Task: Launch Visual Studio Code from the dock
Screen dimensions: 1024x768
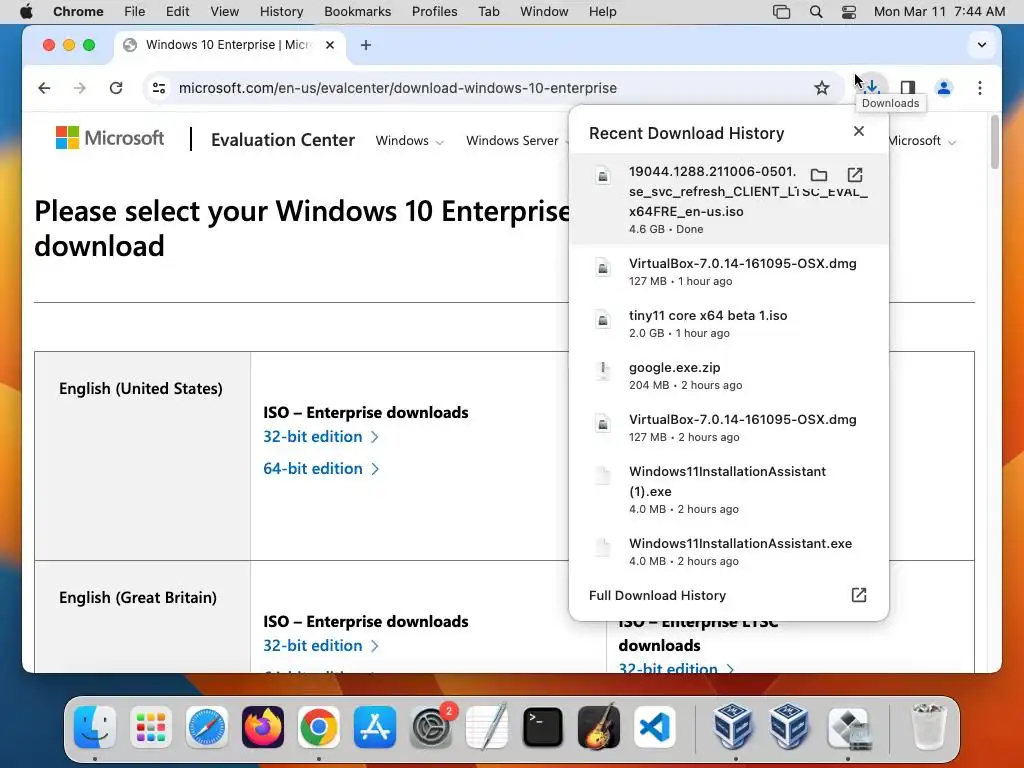Action: 654,727
